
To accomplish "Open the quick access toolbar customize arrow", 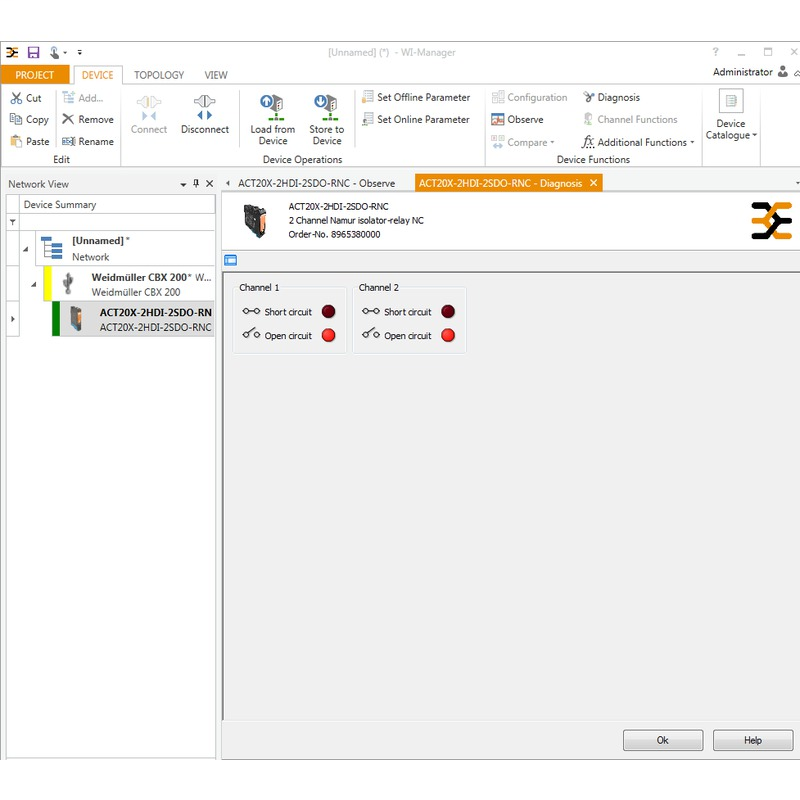I will 80,52.
